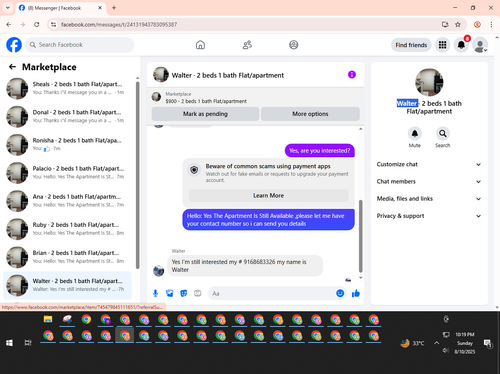Open the Palacio conversation
Image resolution: width=500 pixels, height=374 pixels.
[68, 173]
